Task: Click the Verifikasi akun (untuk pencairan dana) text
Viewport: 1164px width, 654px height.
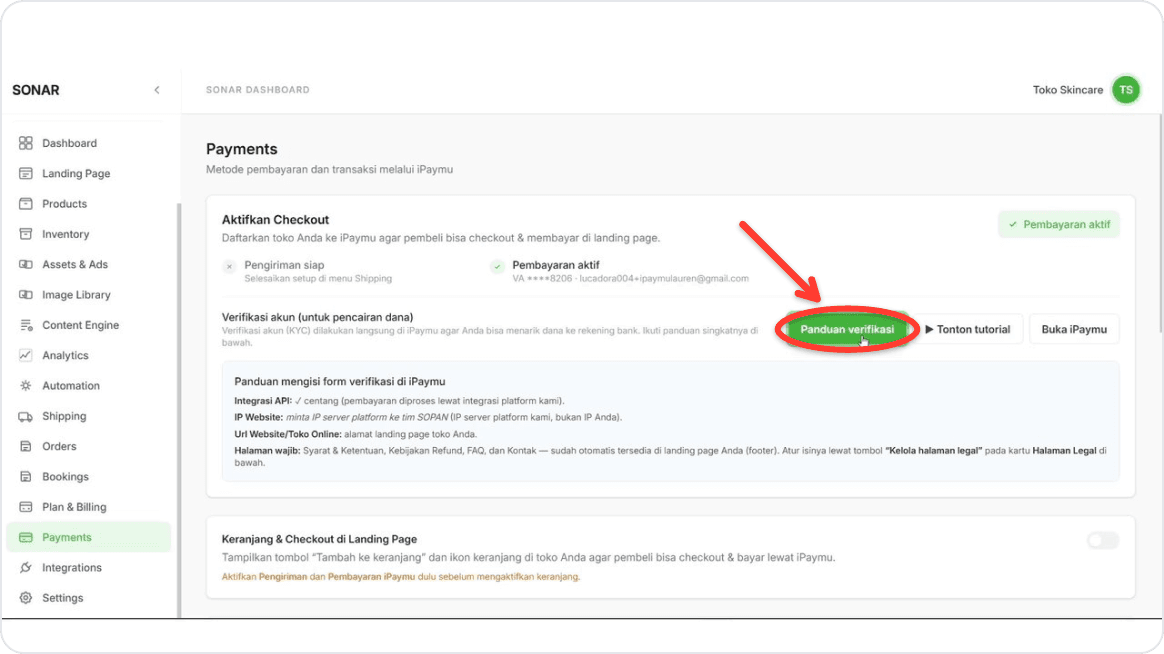Action: [x=318, y=317]
